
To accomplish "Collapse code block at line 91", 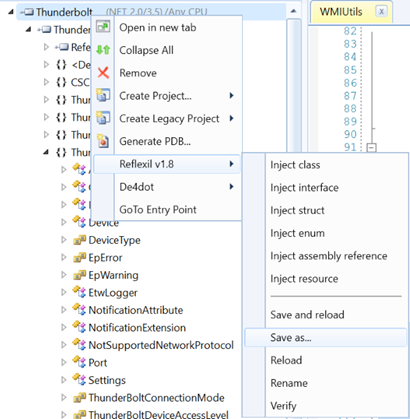I will click(x=372, y=147).
